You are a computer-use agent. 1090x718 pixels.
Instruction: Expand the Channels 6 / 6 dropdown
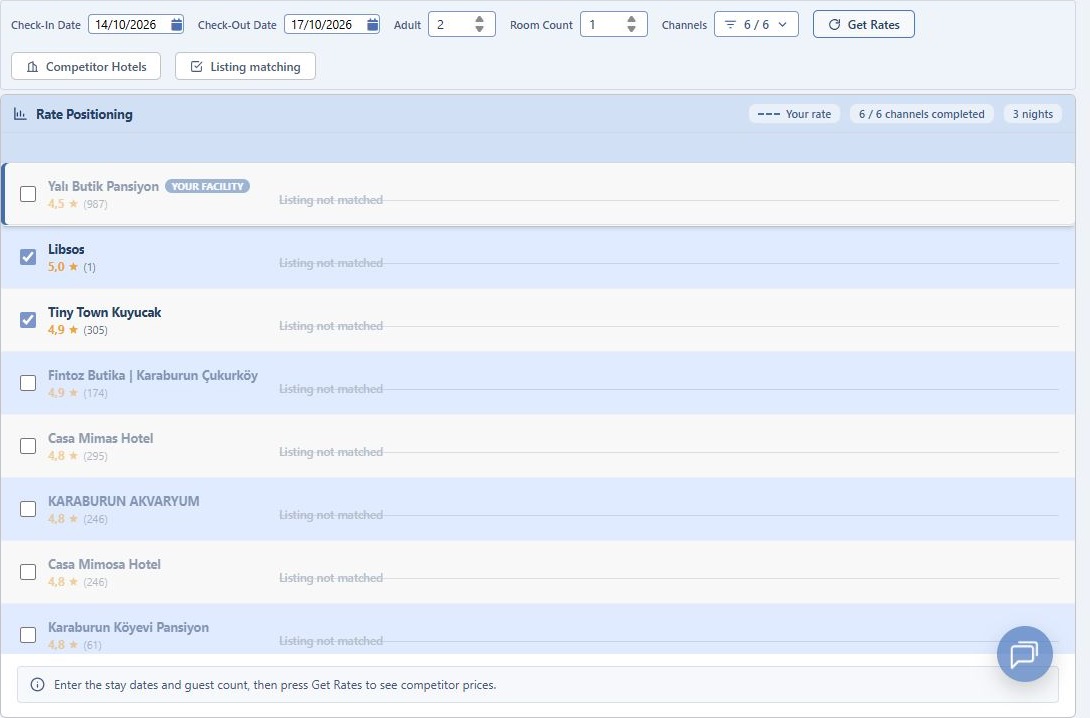pyautogui.click(x=756, y=24)
